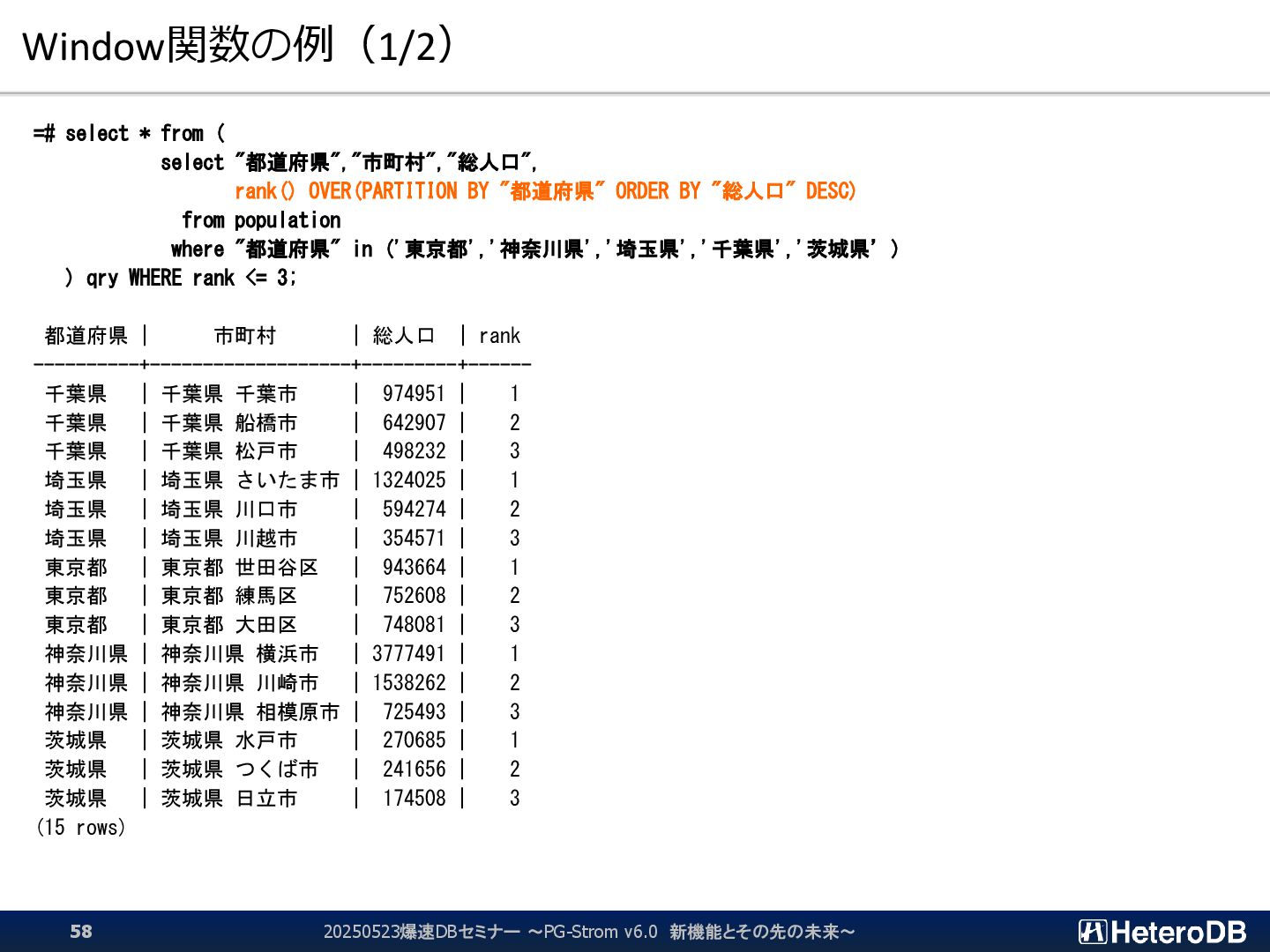Click population value 270685
This screenshot has width=1270, height=952.
414,740
